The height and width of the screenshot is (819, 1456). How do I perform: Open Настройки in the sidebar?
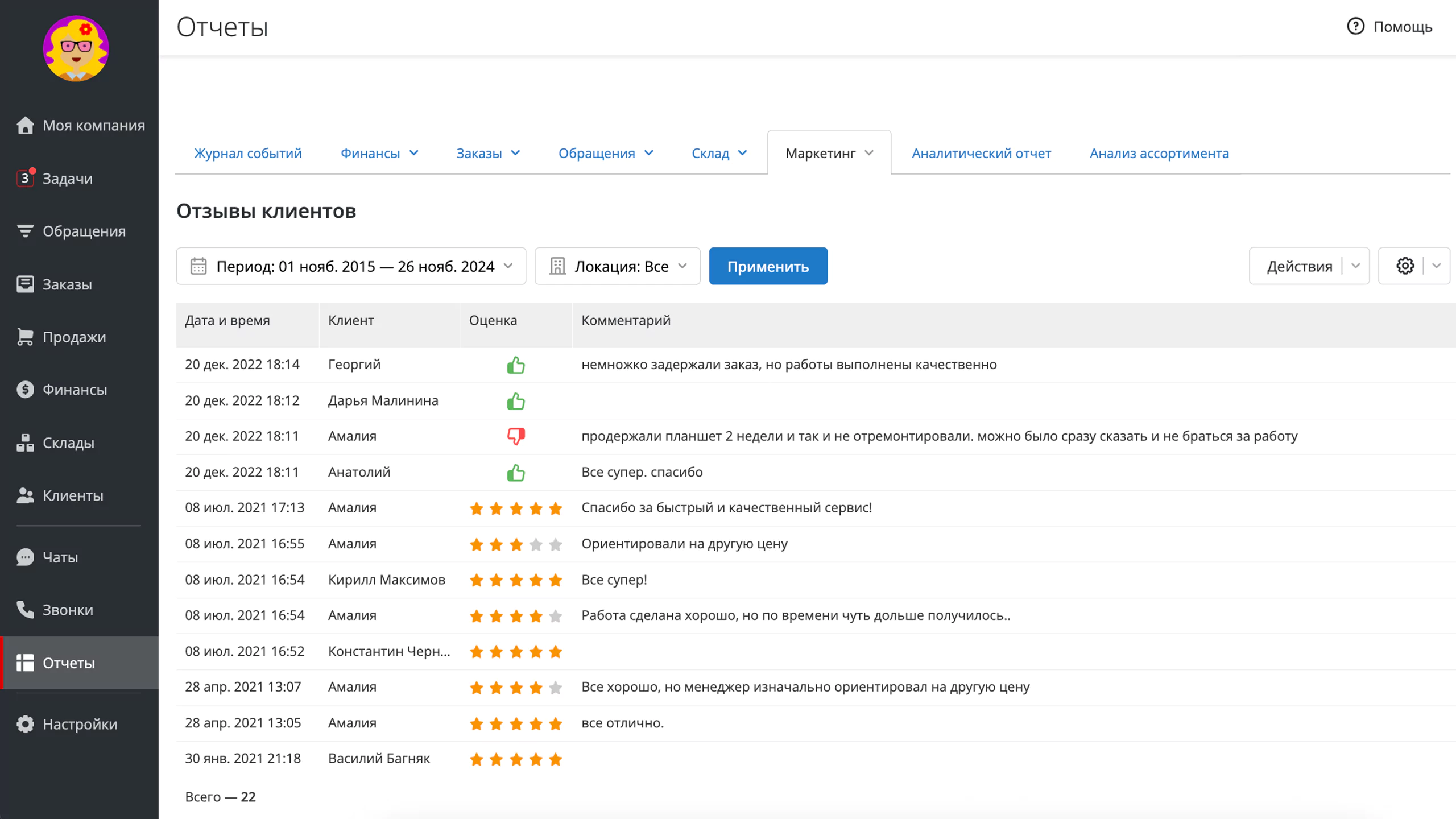click(80, 724)
